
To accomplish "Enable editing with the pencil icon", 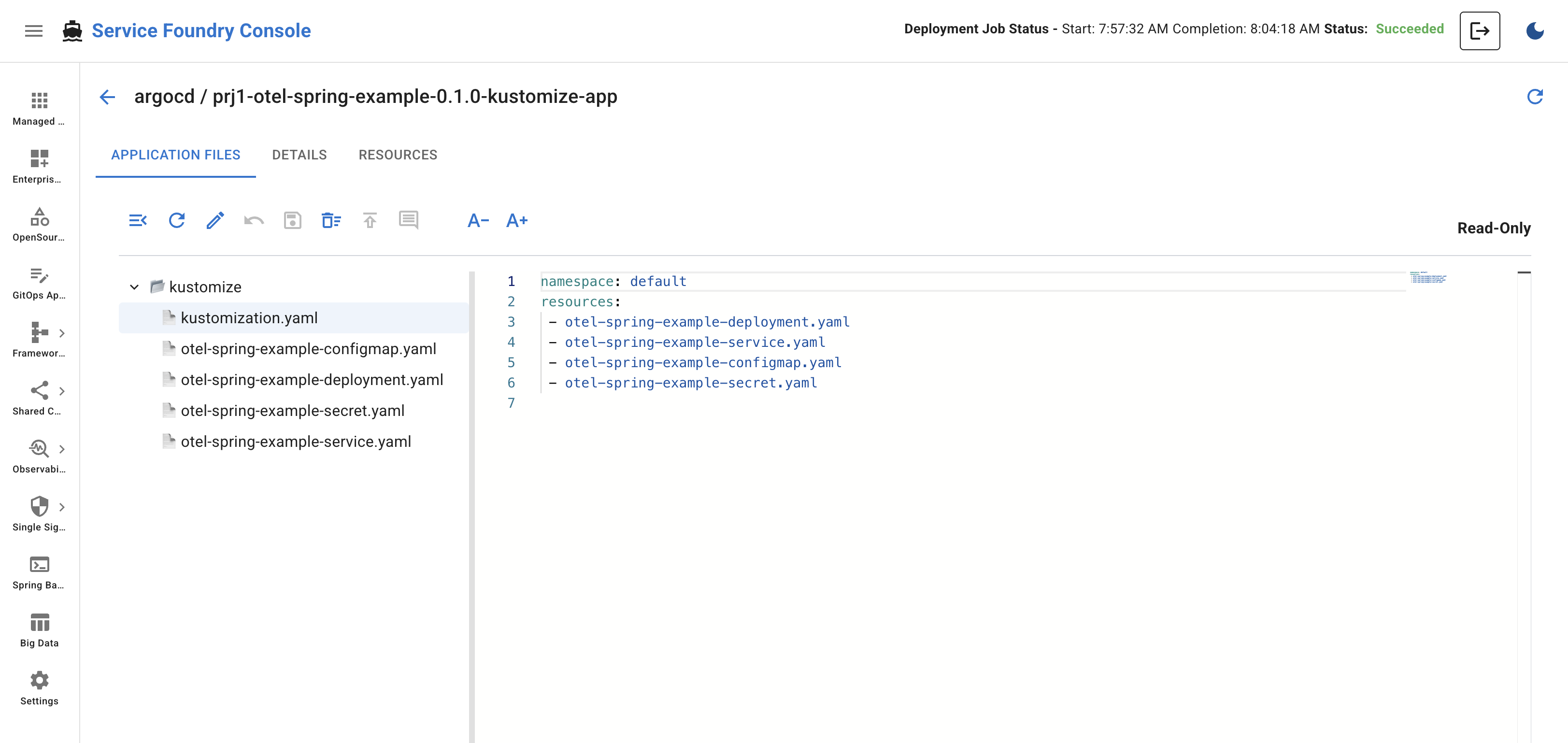I will [215, 220].
